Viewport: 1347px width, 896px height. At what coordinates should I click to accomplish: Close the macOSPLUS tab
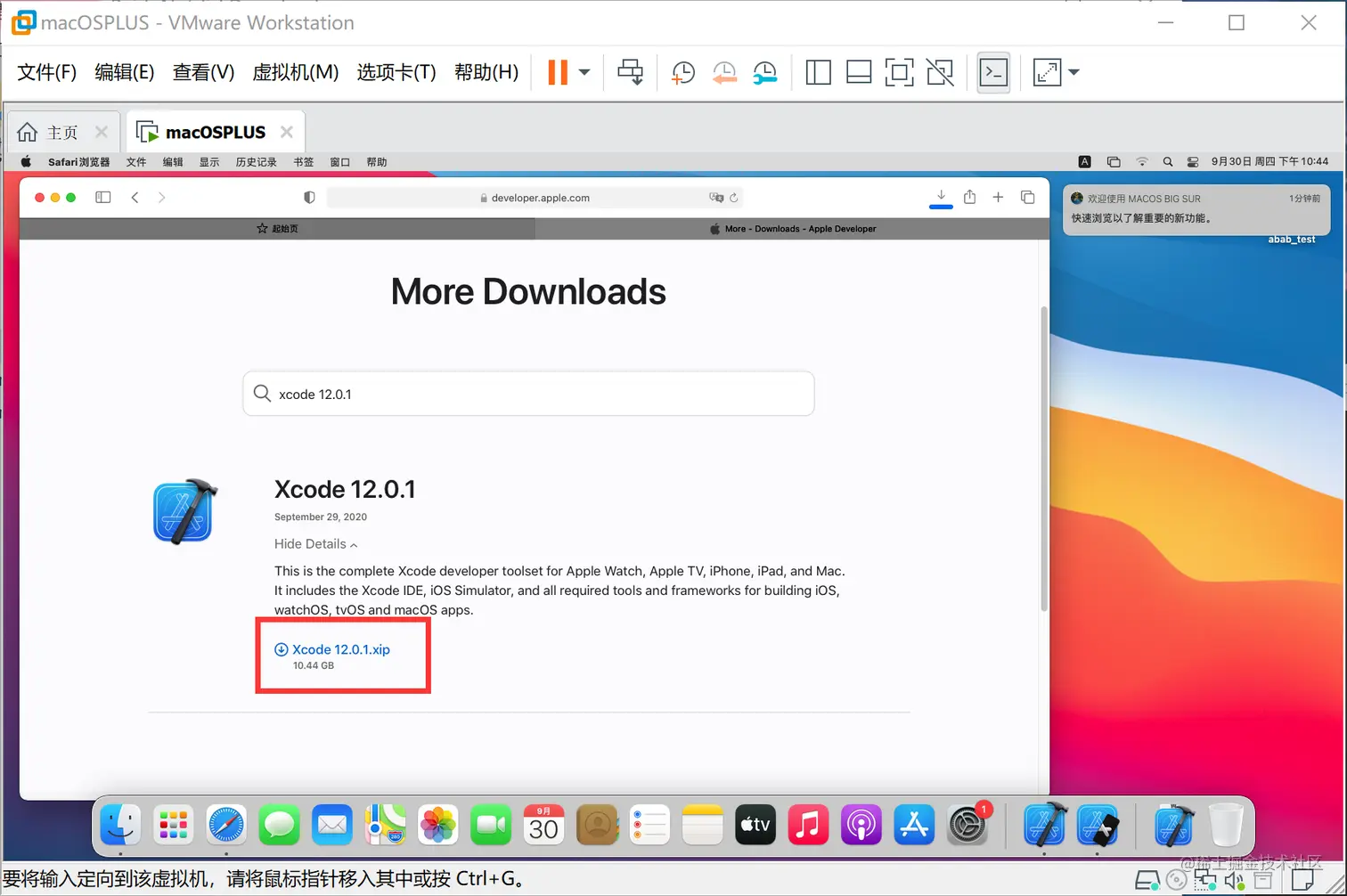287,133
